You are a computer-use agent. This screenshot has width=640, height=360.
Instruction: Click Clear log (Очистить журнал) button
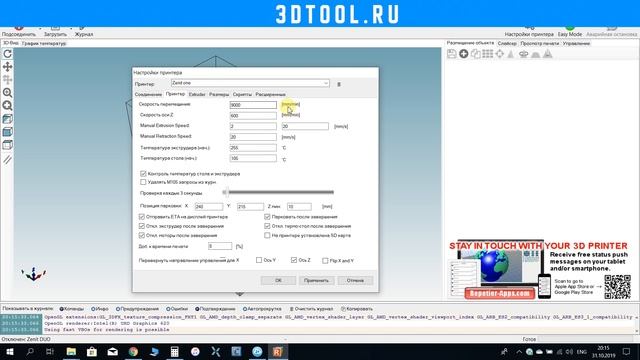[x=311, y=309]
